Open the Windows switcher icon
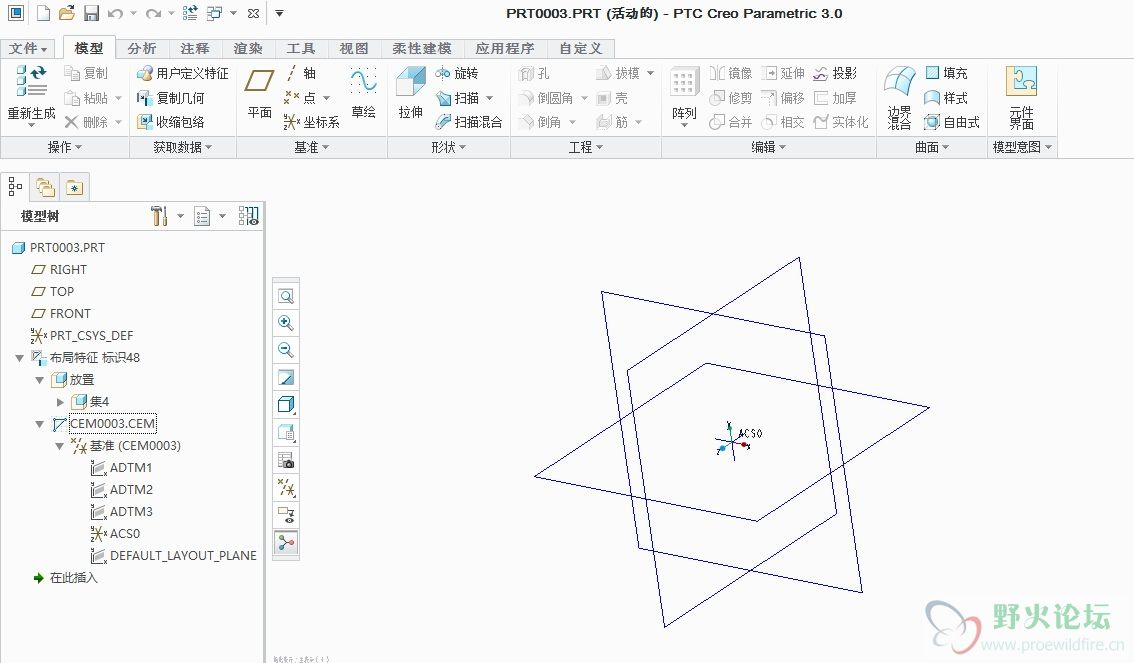Image resolution: width=1134 pixels, height=663 pixels. [x=215, y=13]
